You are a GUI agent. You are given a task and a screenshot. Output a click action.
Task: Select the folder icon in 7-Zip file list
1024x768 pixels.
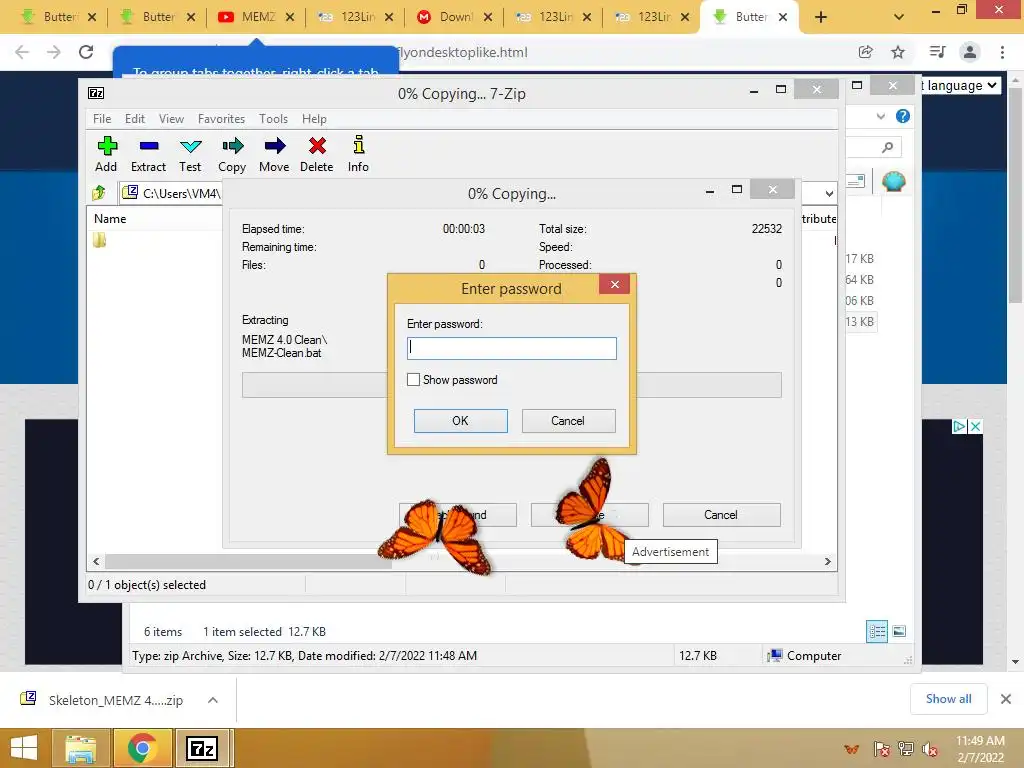pos(99,240)
